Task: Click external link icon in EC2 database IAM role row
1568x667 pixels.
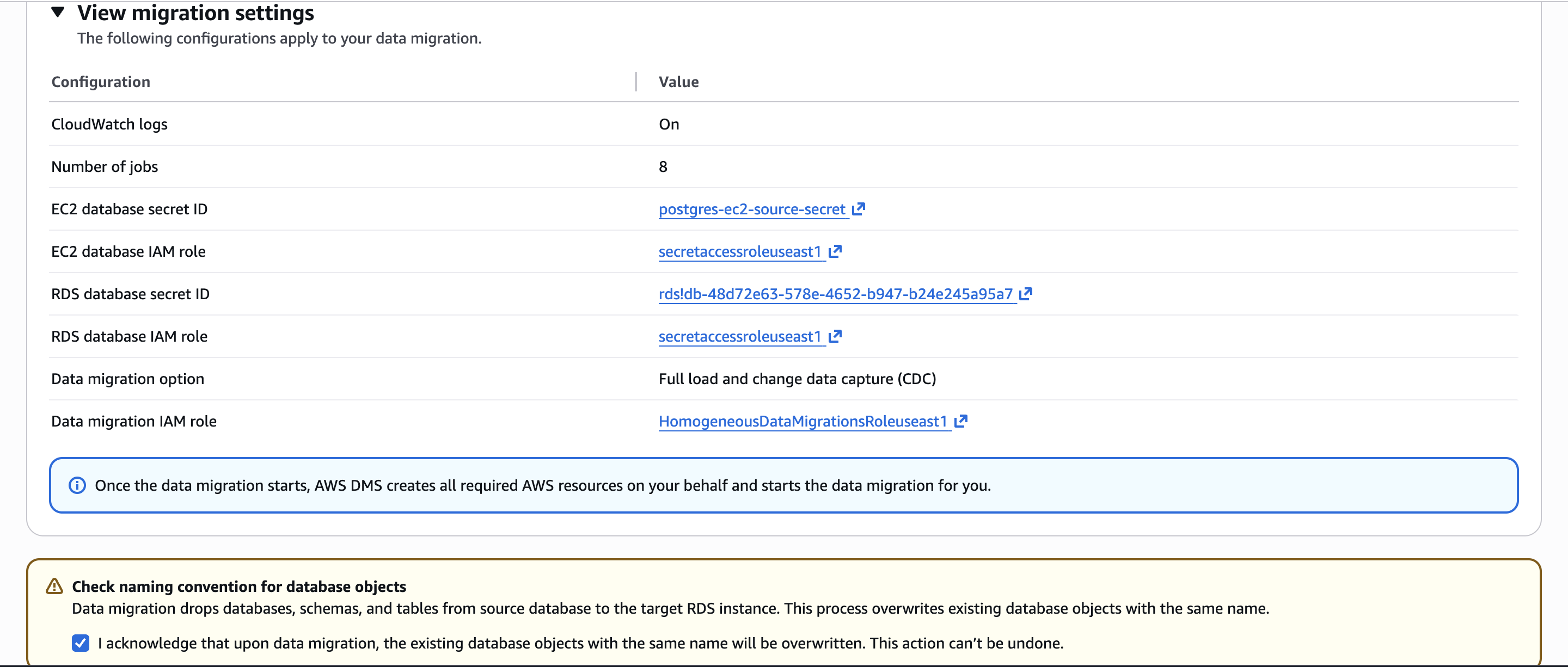Action: [x=835, y=251]
